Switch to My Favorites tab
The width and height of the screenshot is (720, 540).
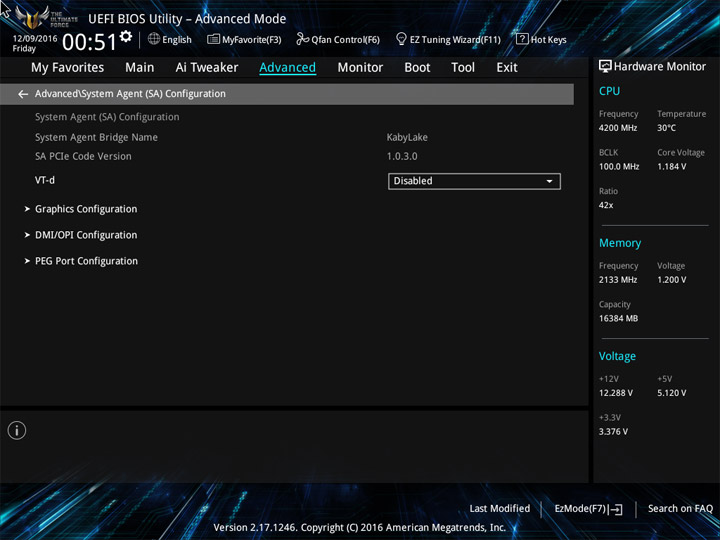pos(68,68)
